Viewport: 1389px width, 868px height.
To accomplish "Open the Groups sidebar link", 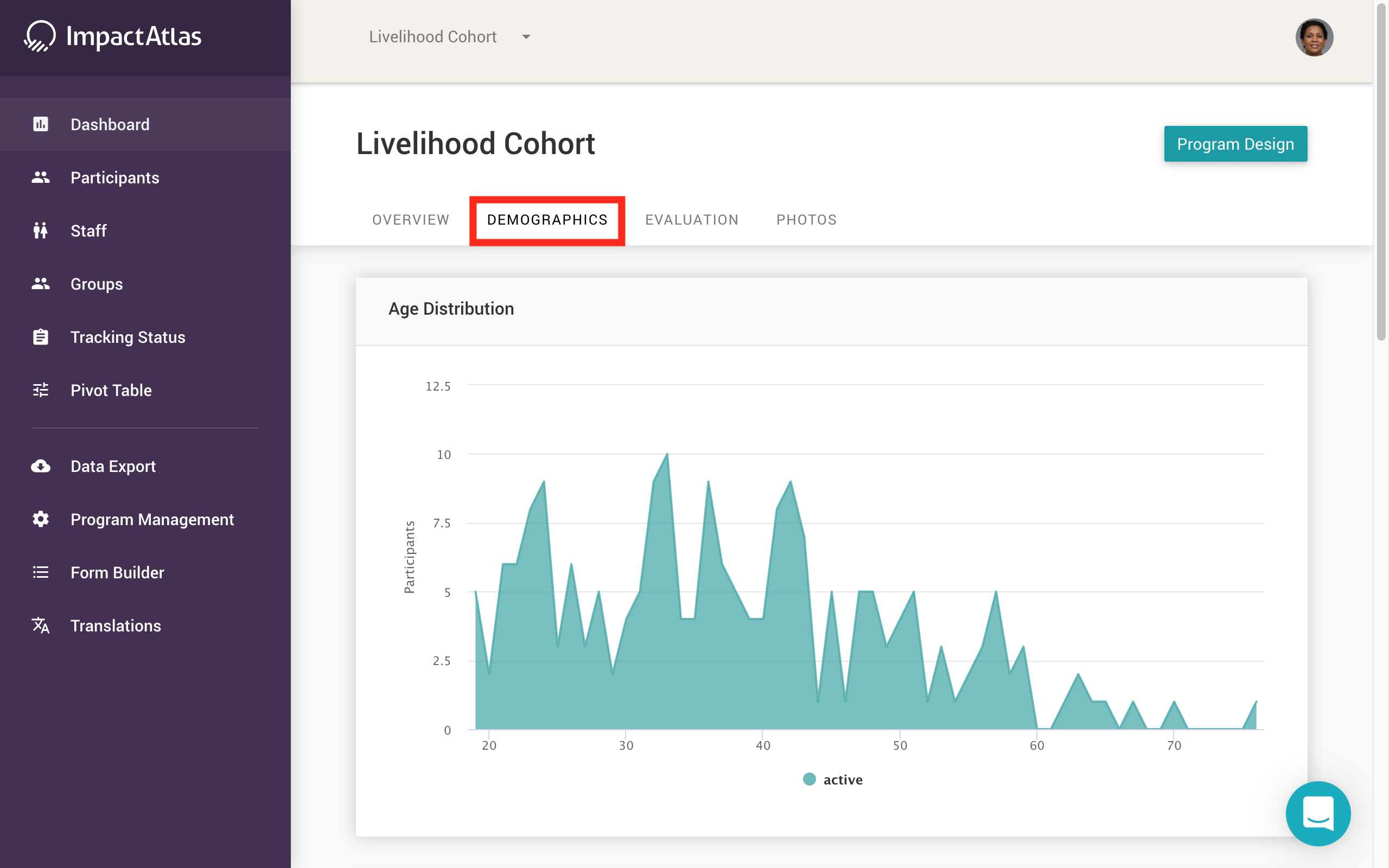I will pos(97,284).
